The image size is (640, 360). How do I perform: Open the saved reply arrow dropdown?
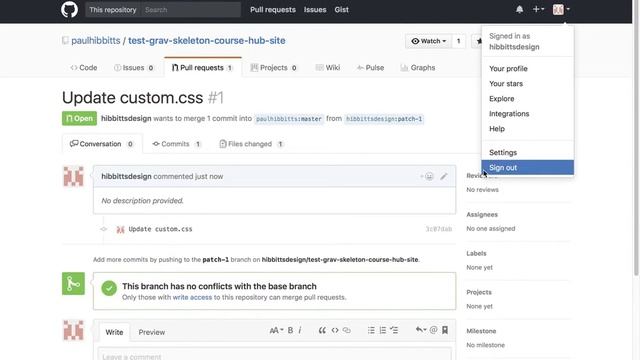click(x=421, y=330)
